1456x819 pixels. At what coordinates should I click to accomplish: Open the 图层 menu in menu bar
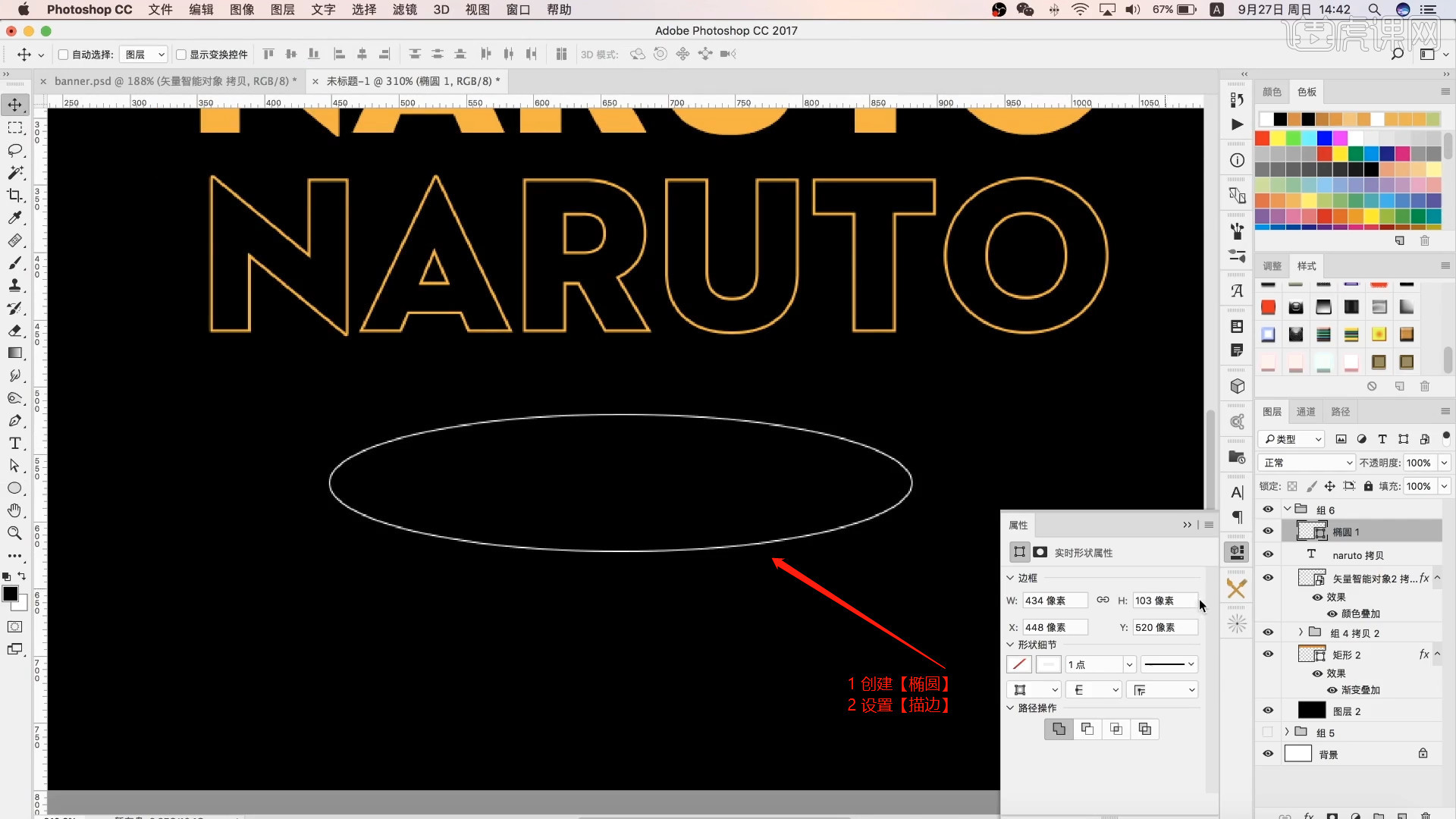pos(283,10)
